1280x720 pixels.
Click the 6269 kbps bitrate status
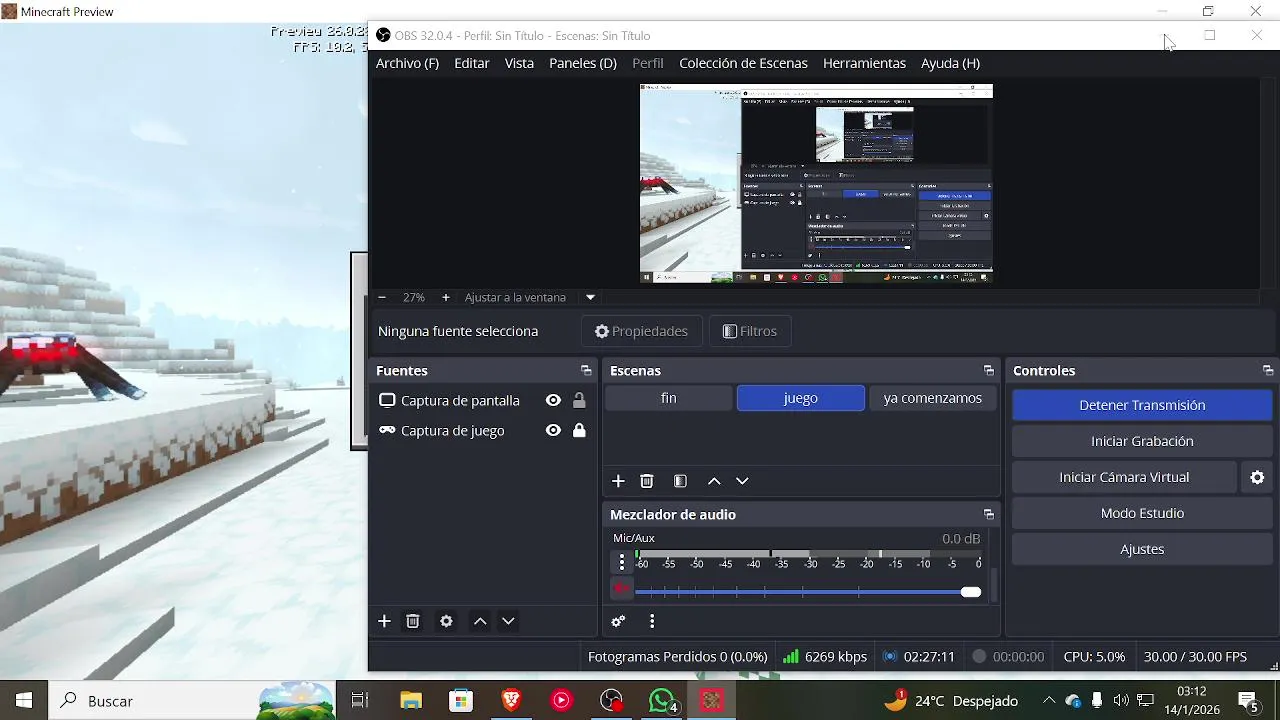tap(825, 657)
